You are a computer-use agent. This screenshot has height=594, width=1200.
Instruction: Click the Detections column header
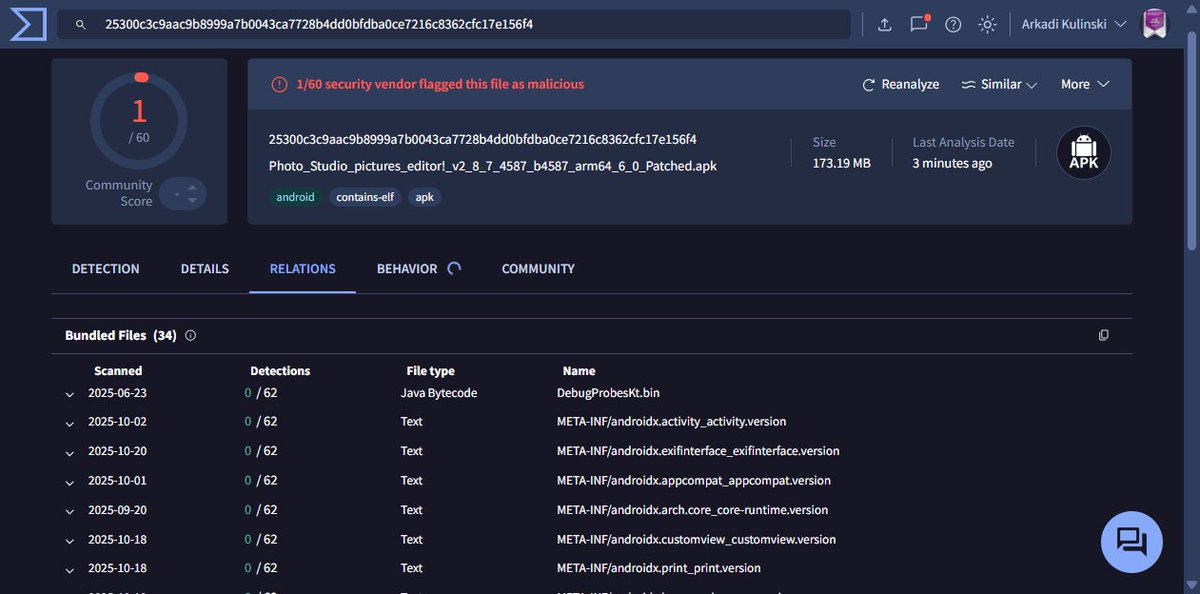(x=280, y=371)
